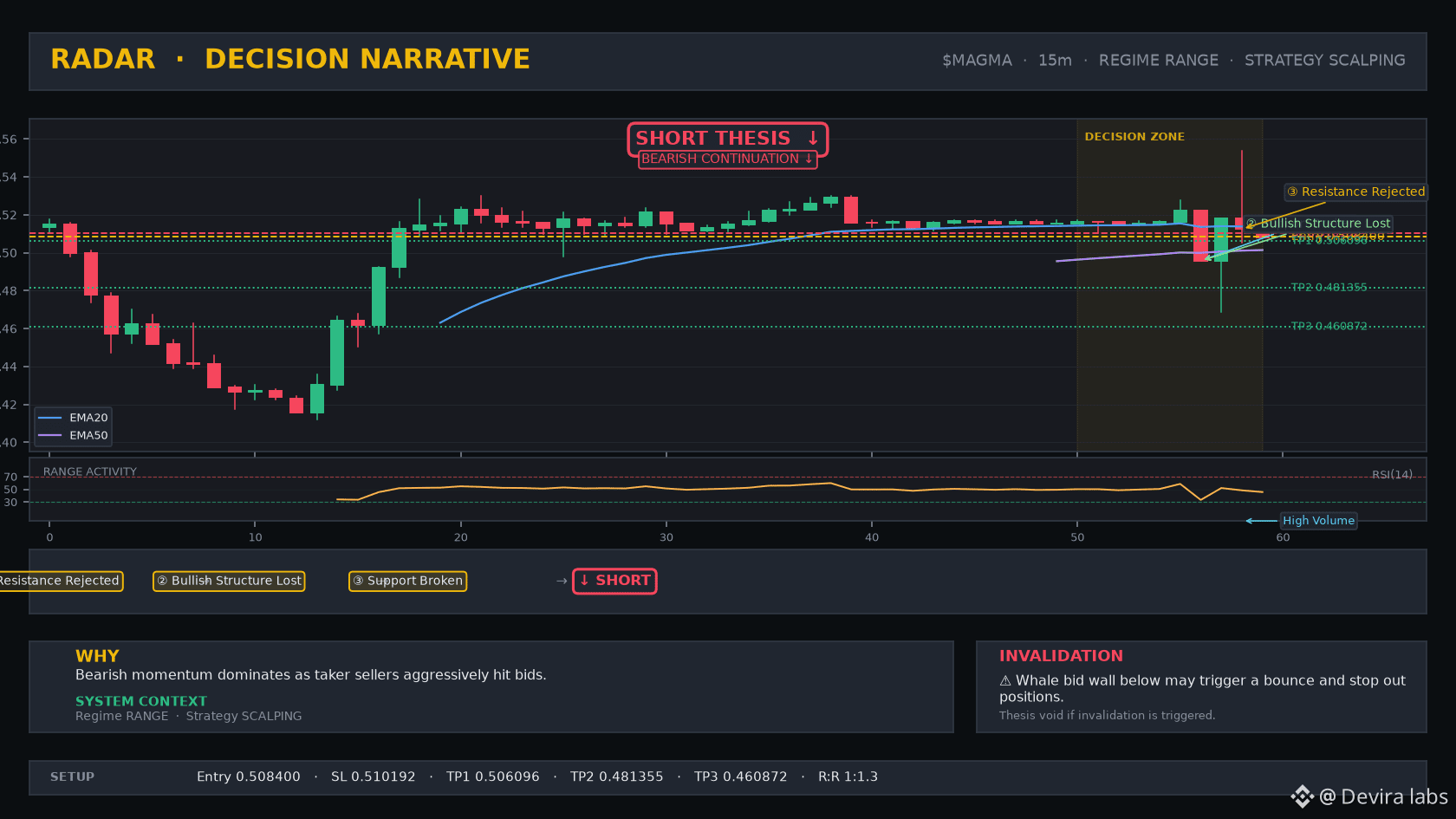Select the Bullish Structure Lost chip below the chart
This screenshot has width=1456, height=819.
(x=229, y=581)
